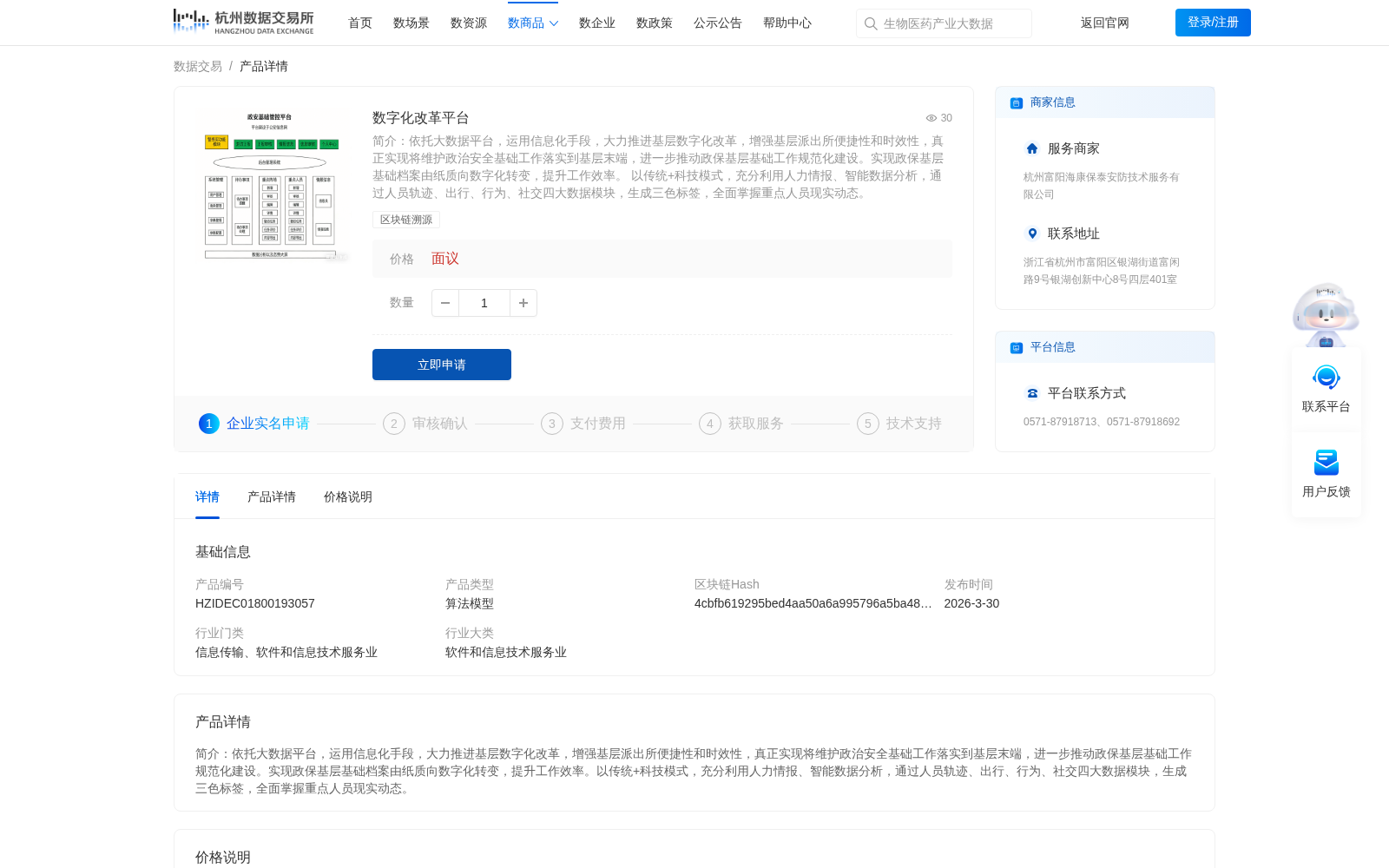Click the 返回官网 link

(x=1105, y=23)
